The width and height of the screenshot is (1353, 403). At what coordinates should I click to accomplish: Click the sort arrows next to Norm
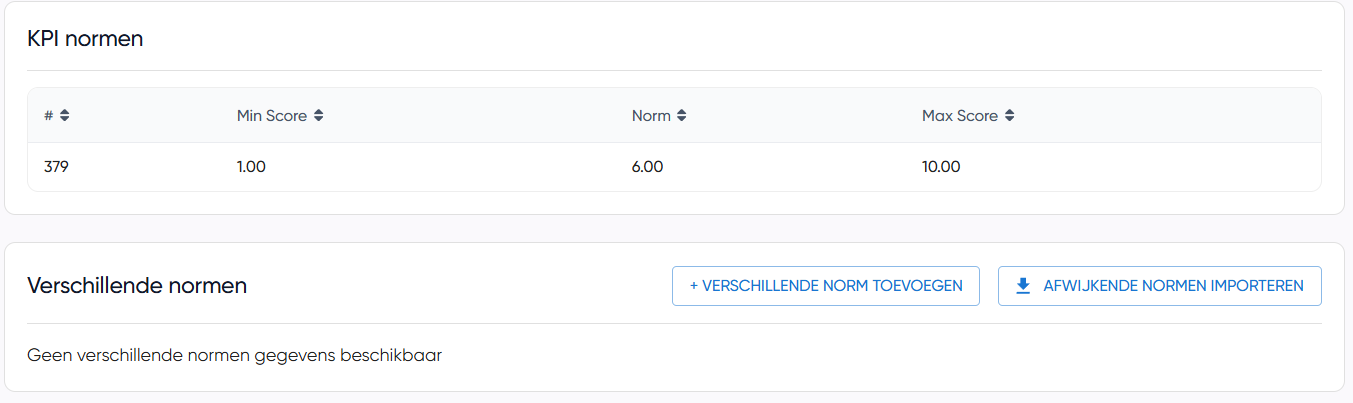[681, 116]
